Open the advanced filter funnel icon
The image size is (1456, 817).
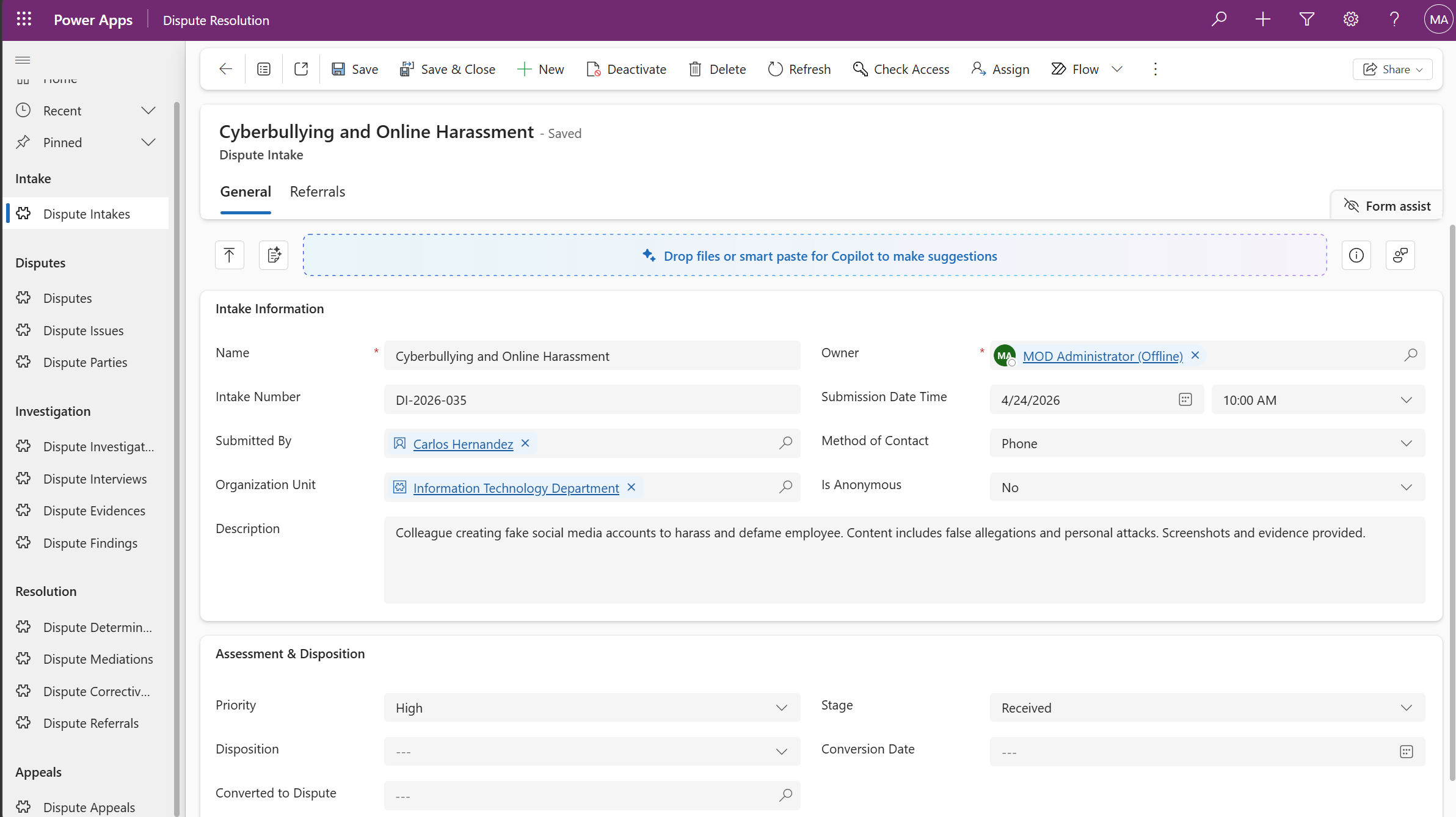pos(1307,20)
